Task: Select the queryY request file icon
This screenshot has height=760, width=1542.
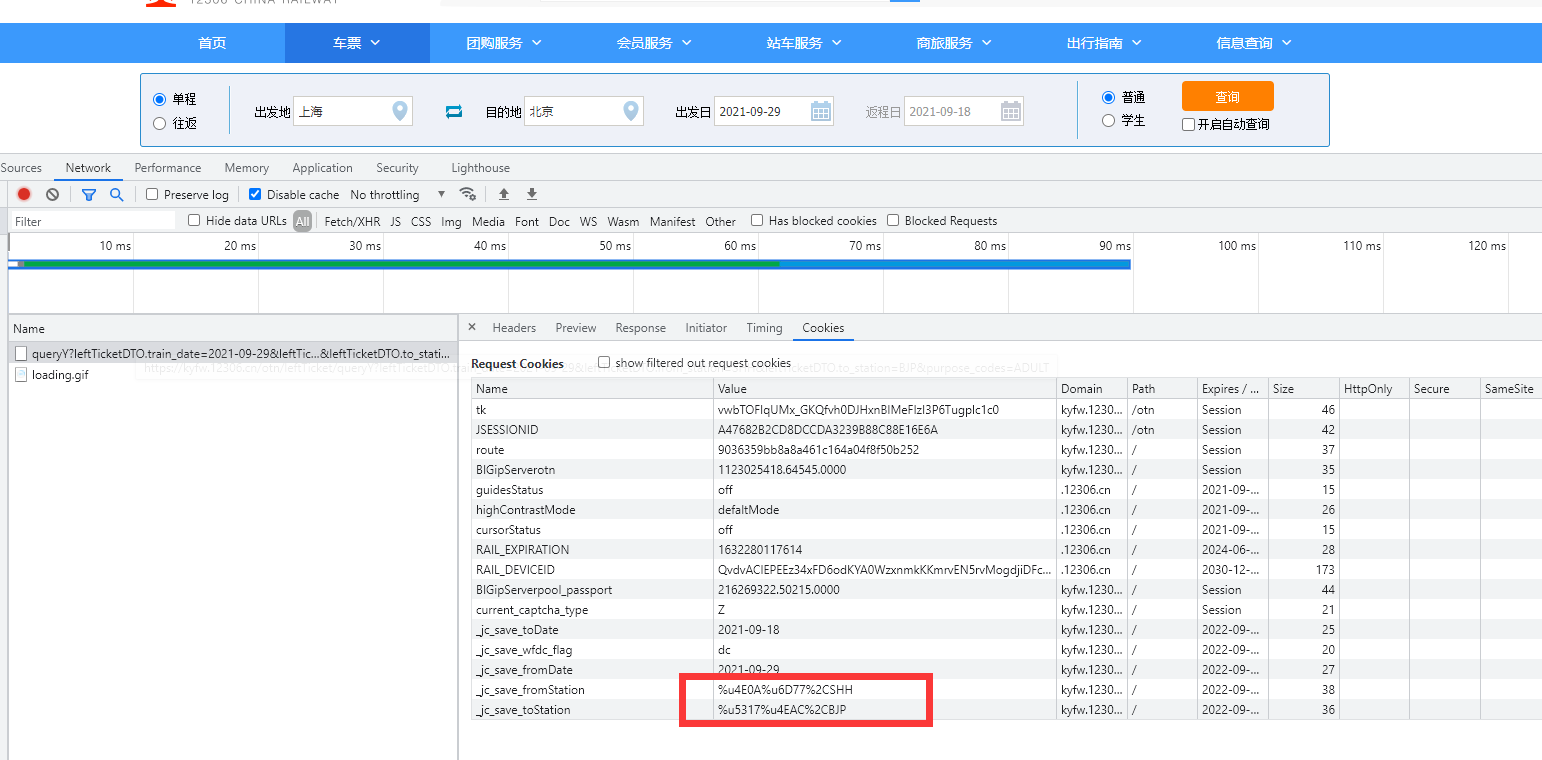Action: click(21, 354)
